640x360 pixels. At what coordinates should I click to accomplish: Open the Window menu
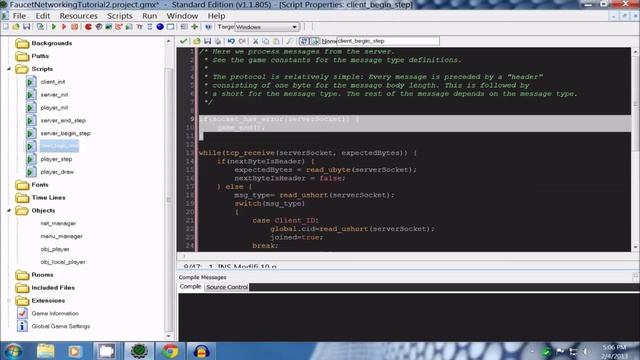[x=182, y=16]
